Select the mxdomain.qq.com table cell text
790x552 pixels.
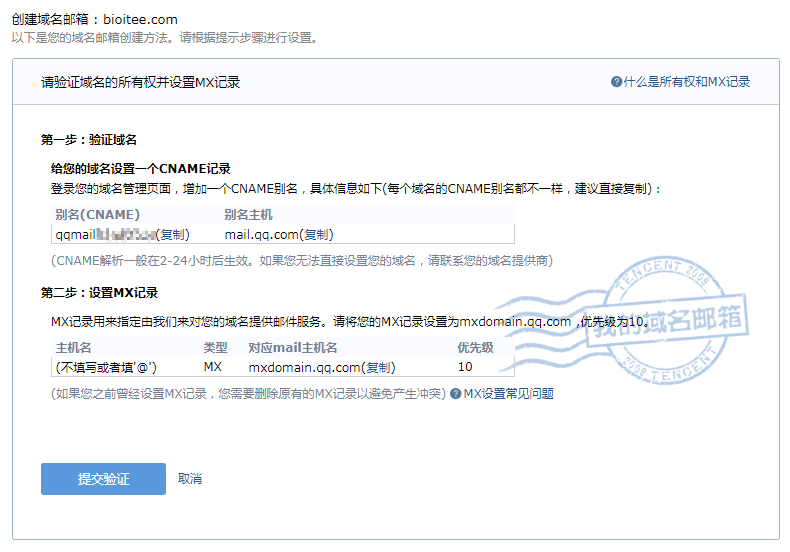pos(304,368)
